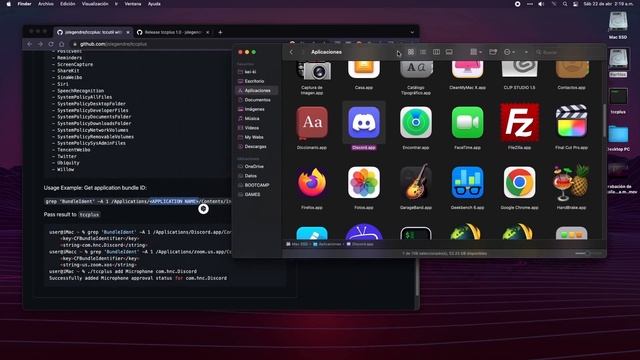The width and height of the screenshot is (640, 360).
Task: Open the Archivo menu
Action: point(46,4)
